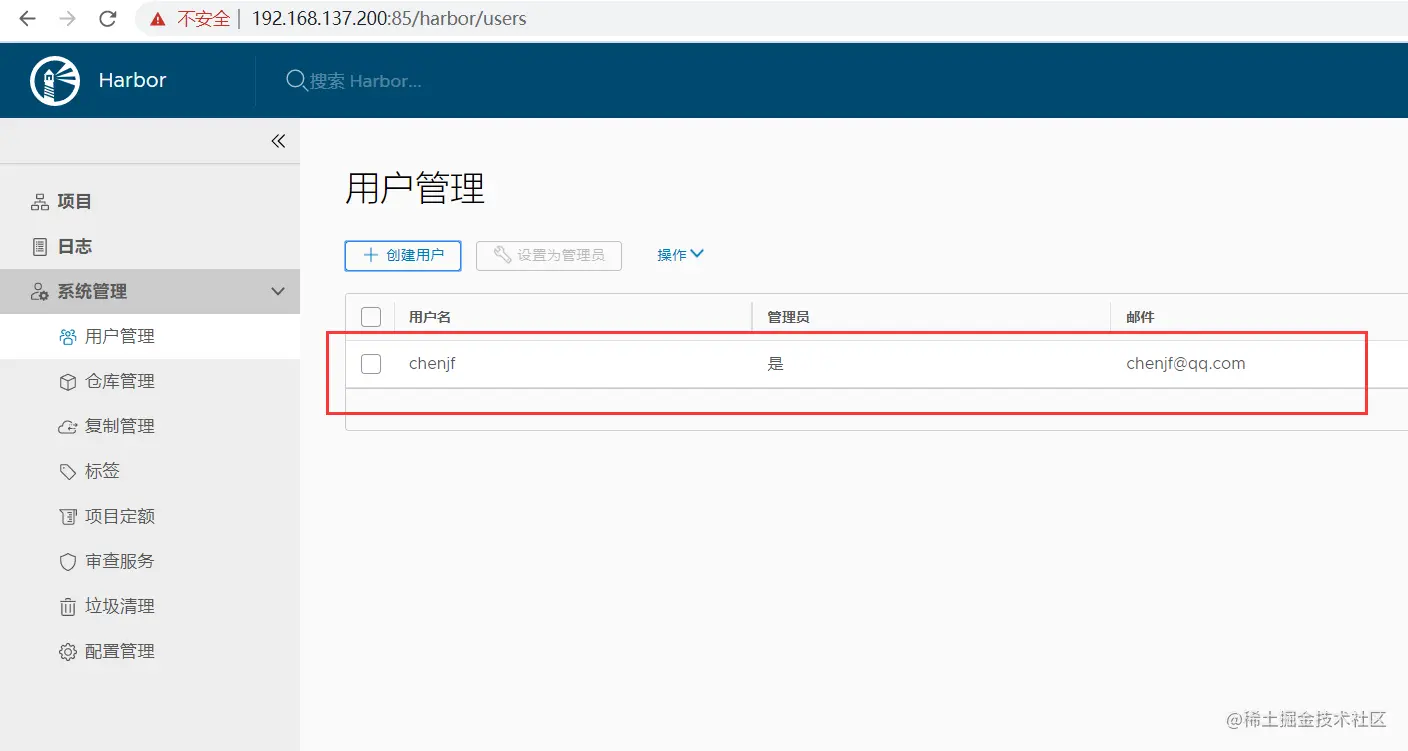
Task: Click the 创建用户 button
Action: [403, 255]
